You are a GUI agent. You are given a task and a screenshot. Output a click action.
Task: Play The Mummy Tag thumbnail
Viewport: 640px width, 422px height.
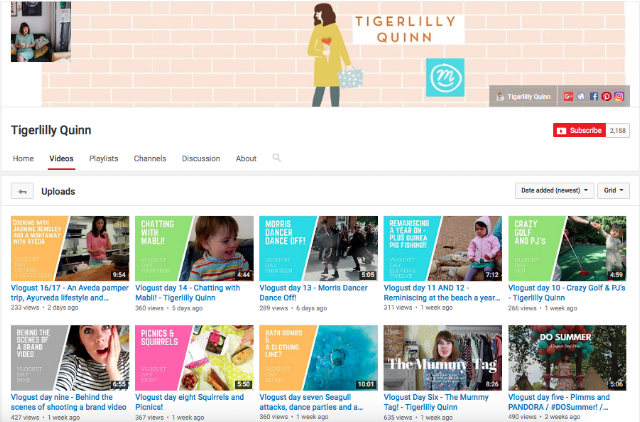(x=442, y=358)
